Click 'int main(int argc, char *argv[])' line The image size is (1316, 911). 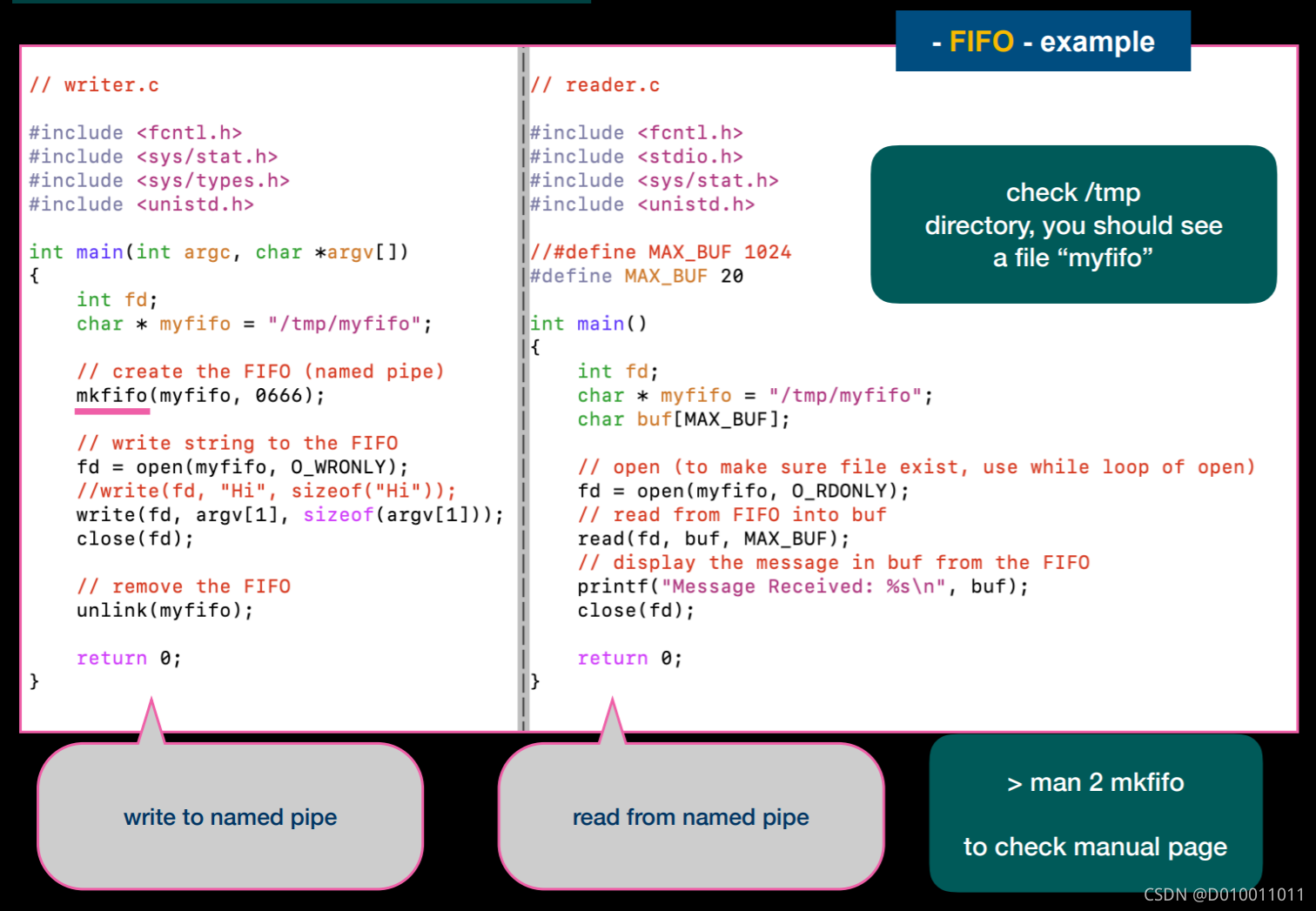coord(218,252)
